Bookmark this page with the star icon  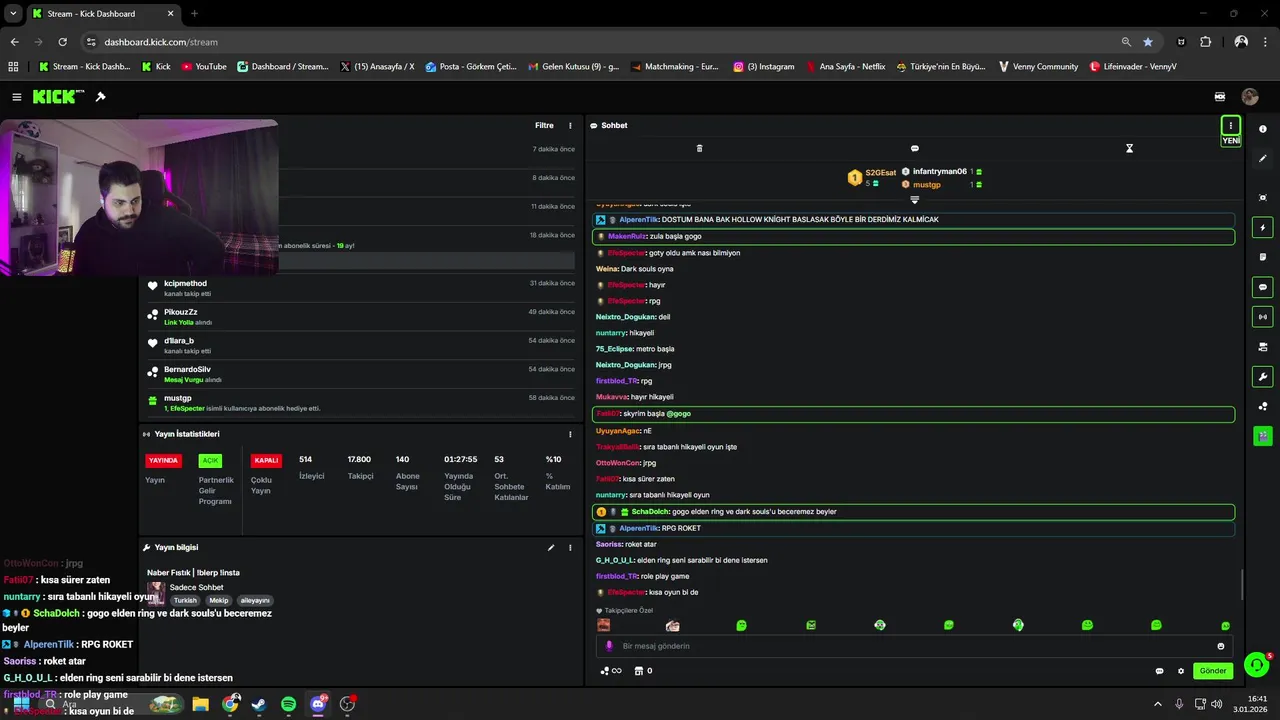pyautogui.click(x=1148, y=42)
